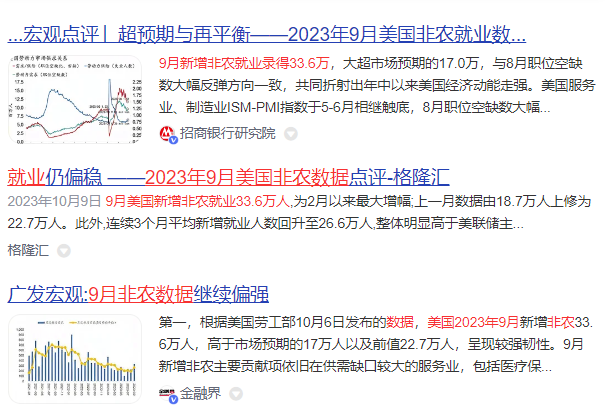Visit the 招商银行研究院 source name
The width and height of the screenshot is (615, 417).
228,133
